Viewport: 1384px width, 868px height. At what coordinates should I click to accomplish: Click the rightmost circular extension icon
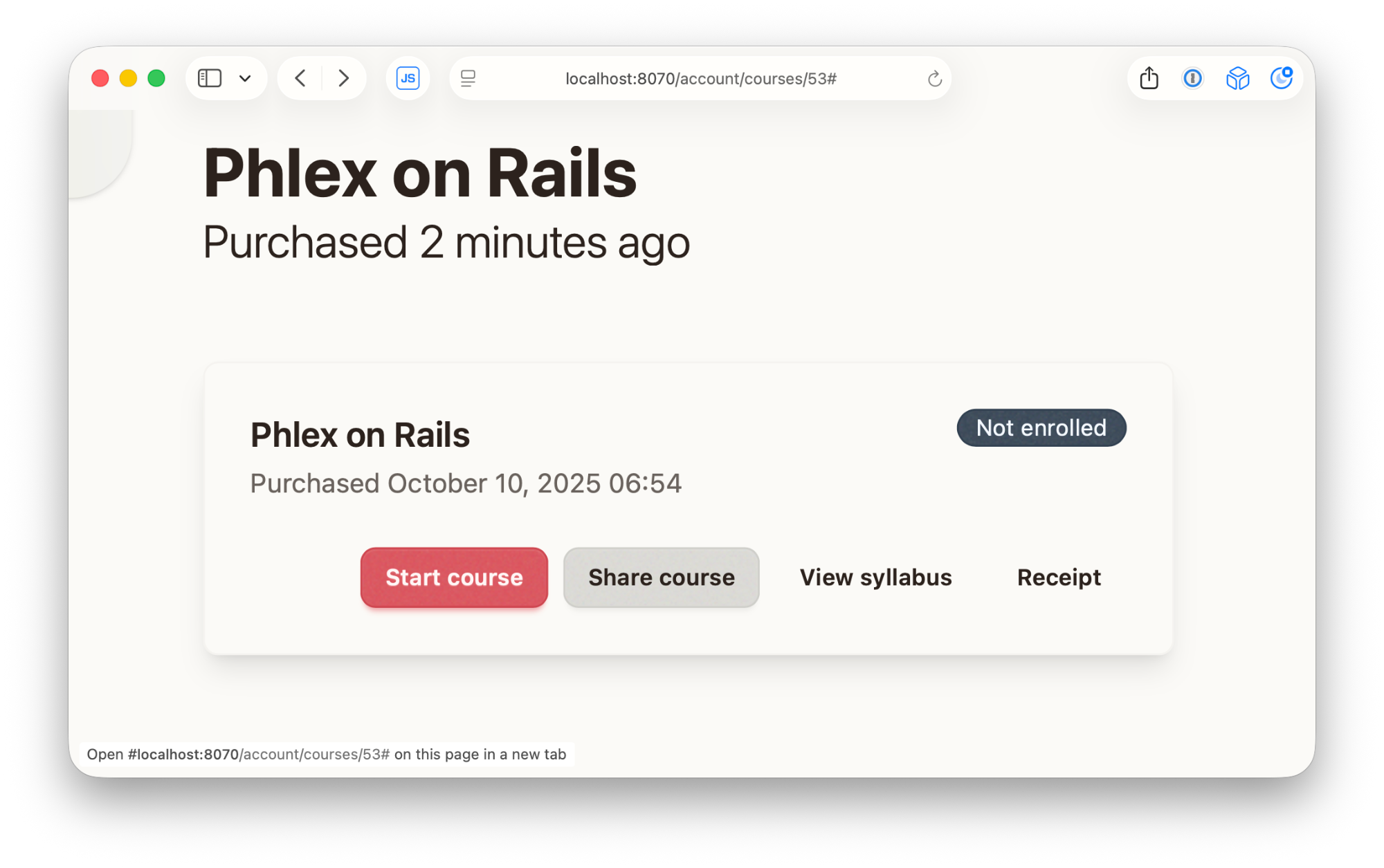coord(1281,78)
